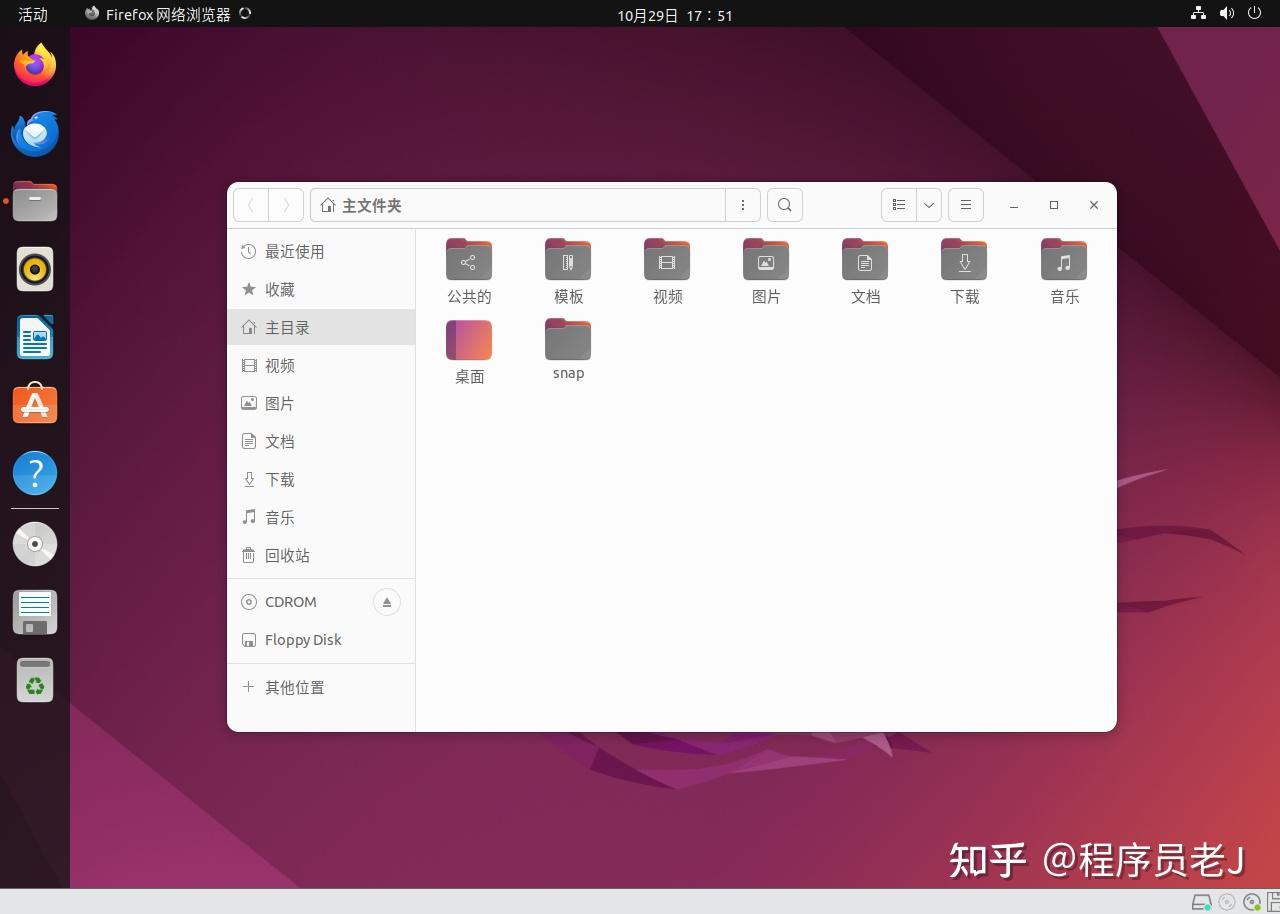The width and height of the screenshot is (1280, 914).
Task: Expand the path bar options with three-dot menu
Action: point(742,204)
